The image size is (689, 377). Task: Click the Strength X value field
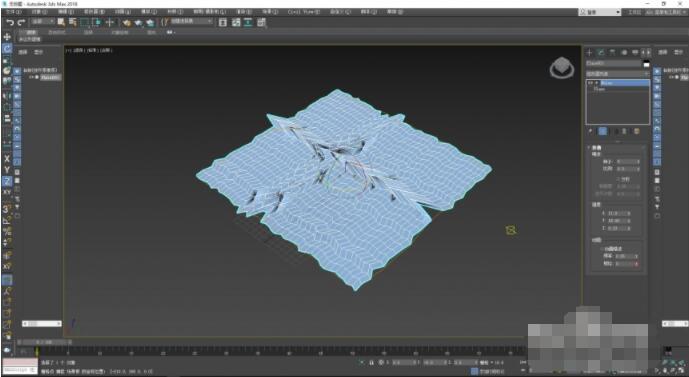(619, 213)
